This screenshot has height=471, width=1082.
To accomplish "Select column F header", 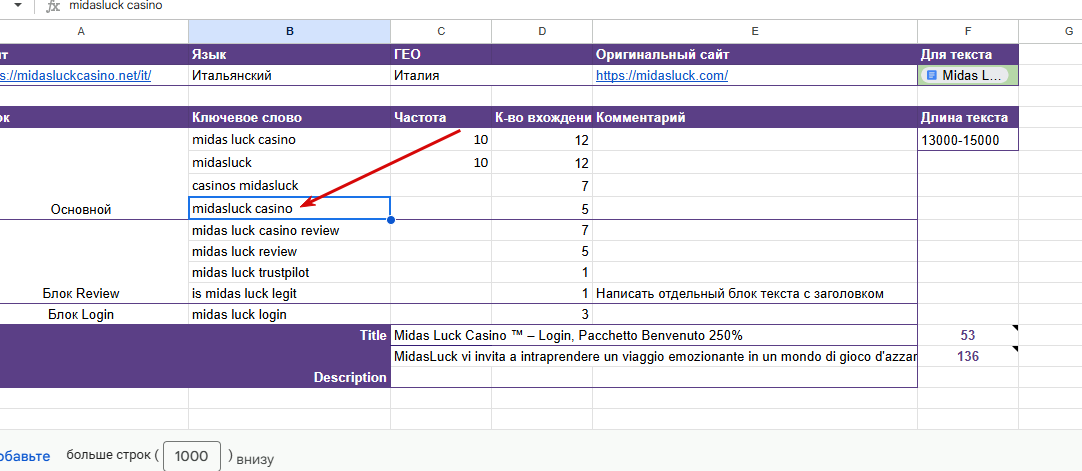I will pyautogui.click(x=968, y=31).
